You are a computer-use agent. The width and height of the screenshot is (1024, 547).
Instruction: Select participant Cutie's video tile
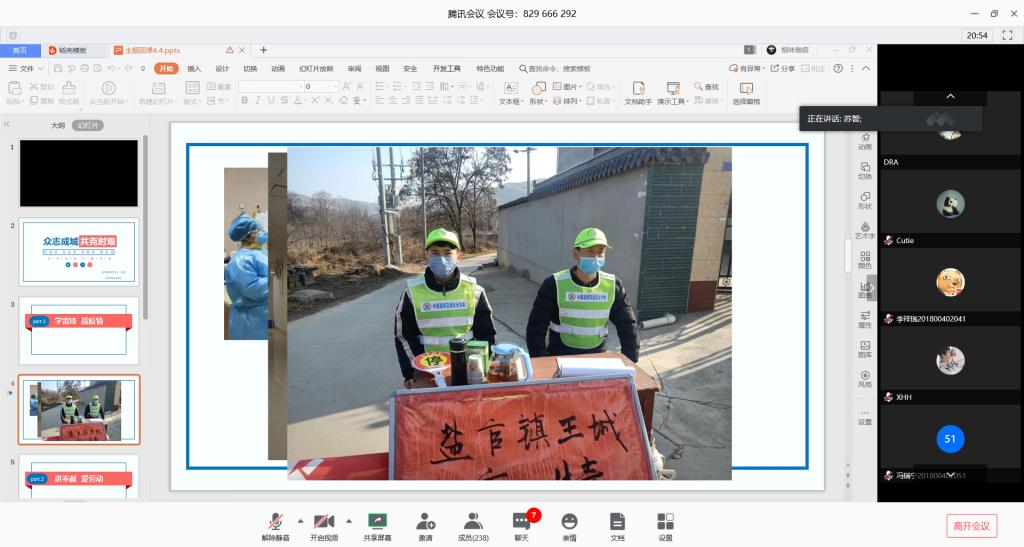pyautogui.click(x=950, y=208)
